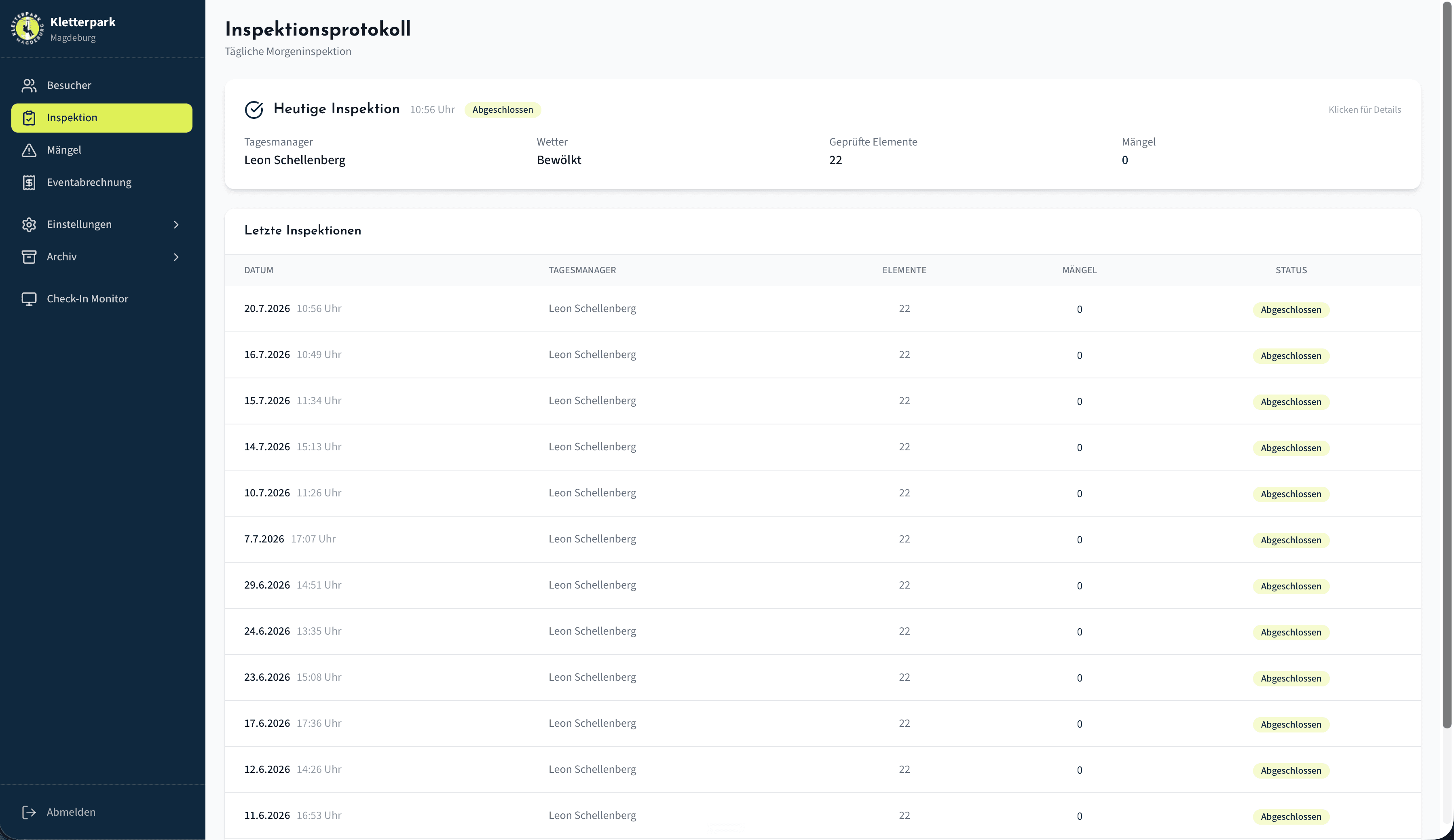The image size is (1454, 840).
Task: Click the Besucher people icon
Action: pyautogui.click(x=29, y=85)
